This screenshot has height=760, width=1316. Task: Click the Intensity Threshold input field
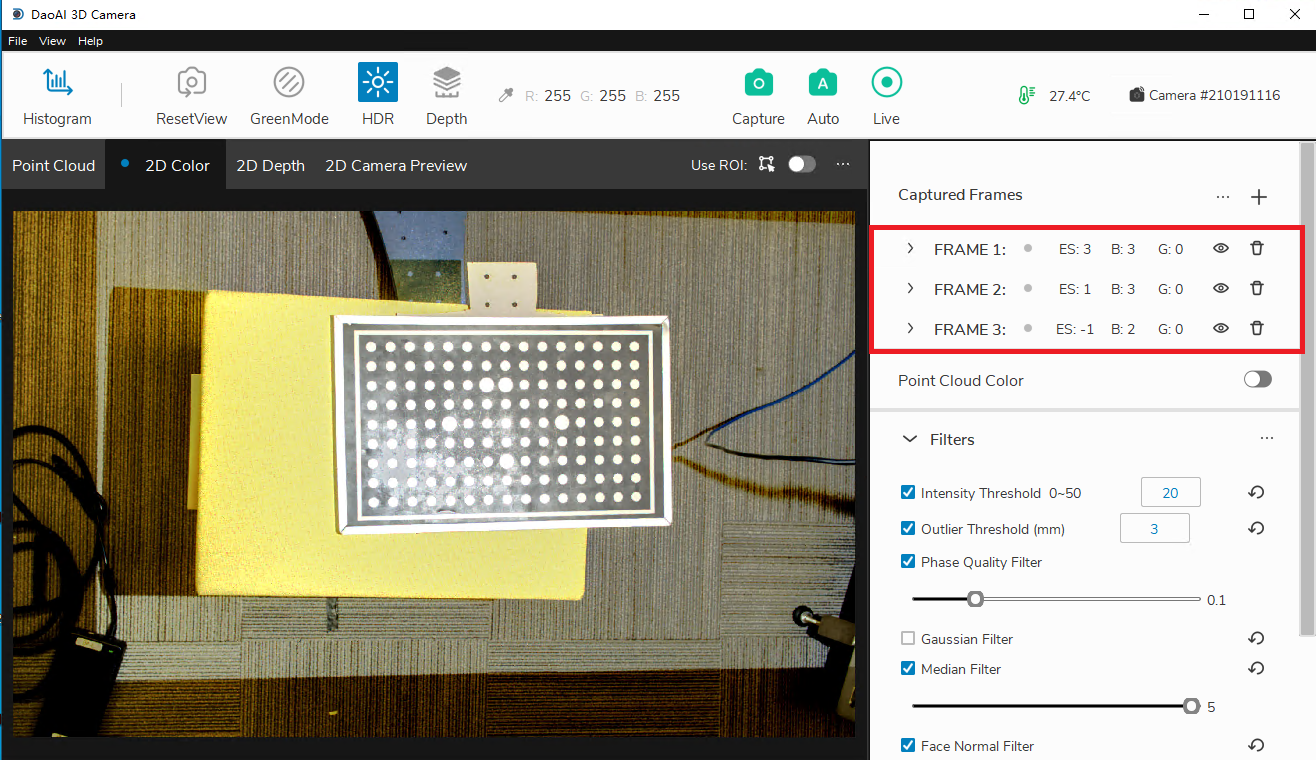tap(1170, 493)
